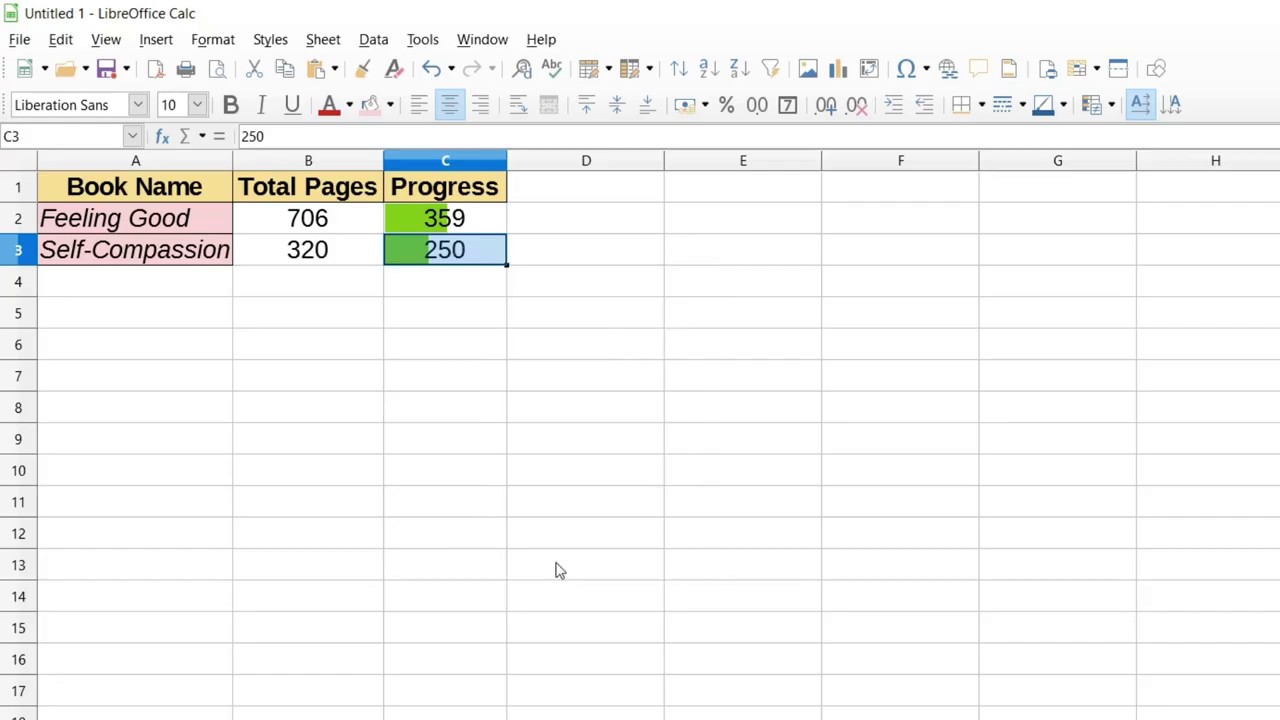Insert a pivot table
1280x720 pixels.
(870, 69)
